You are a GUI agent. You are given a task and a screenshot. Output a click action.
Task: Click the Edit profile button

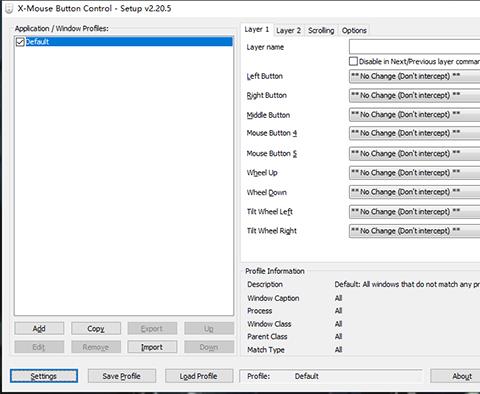(x=39, y=347)
